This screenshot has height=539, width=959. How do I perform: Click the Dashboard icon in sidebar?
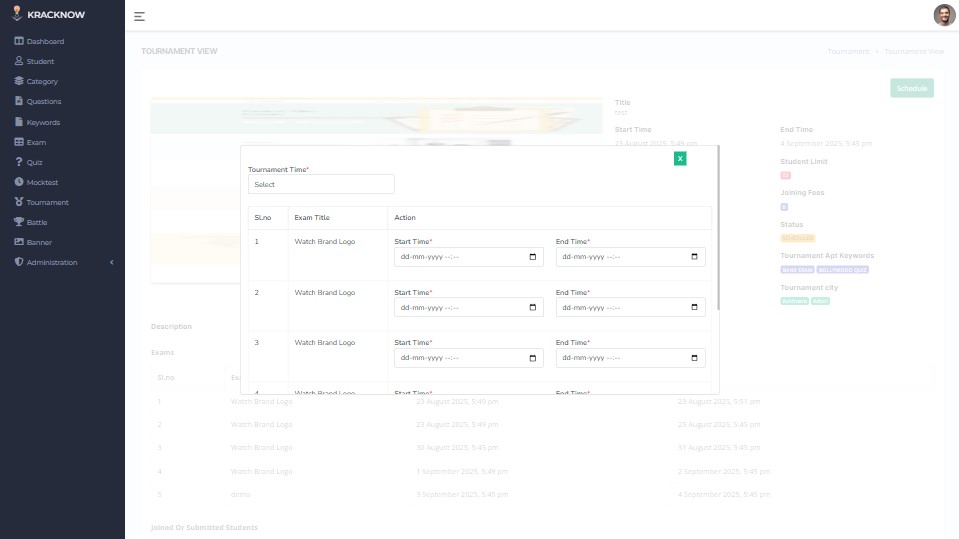coord(19,41)
